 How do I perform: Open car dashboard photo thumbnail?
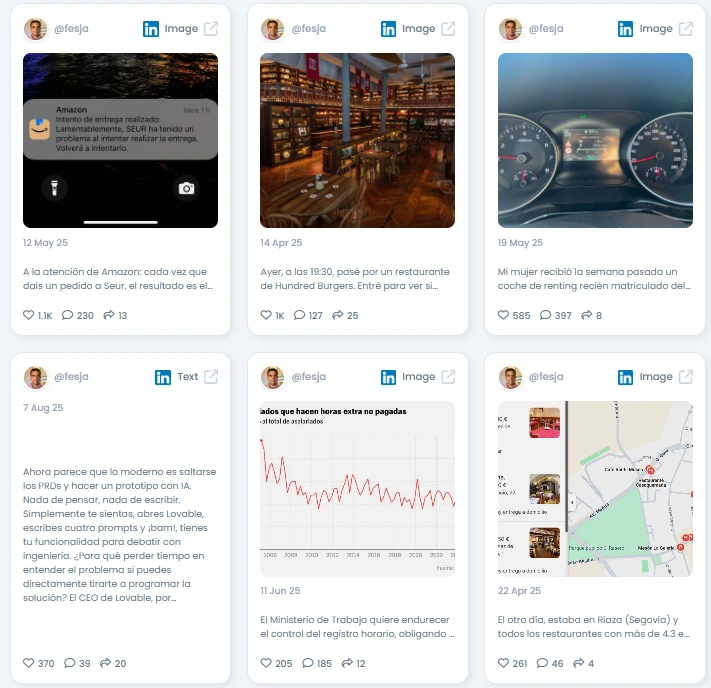[595, 141]
